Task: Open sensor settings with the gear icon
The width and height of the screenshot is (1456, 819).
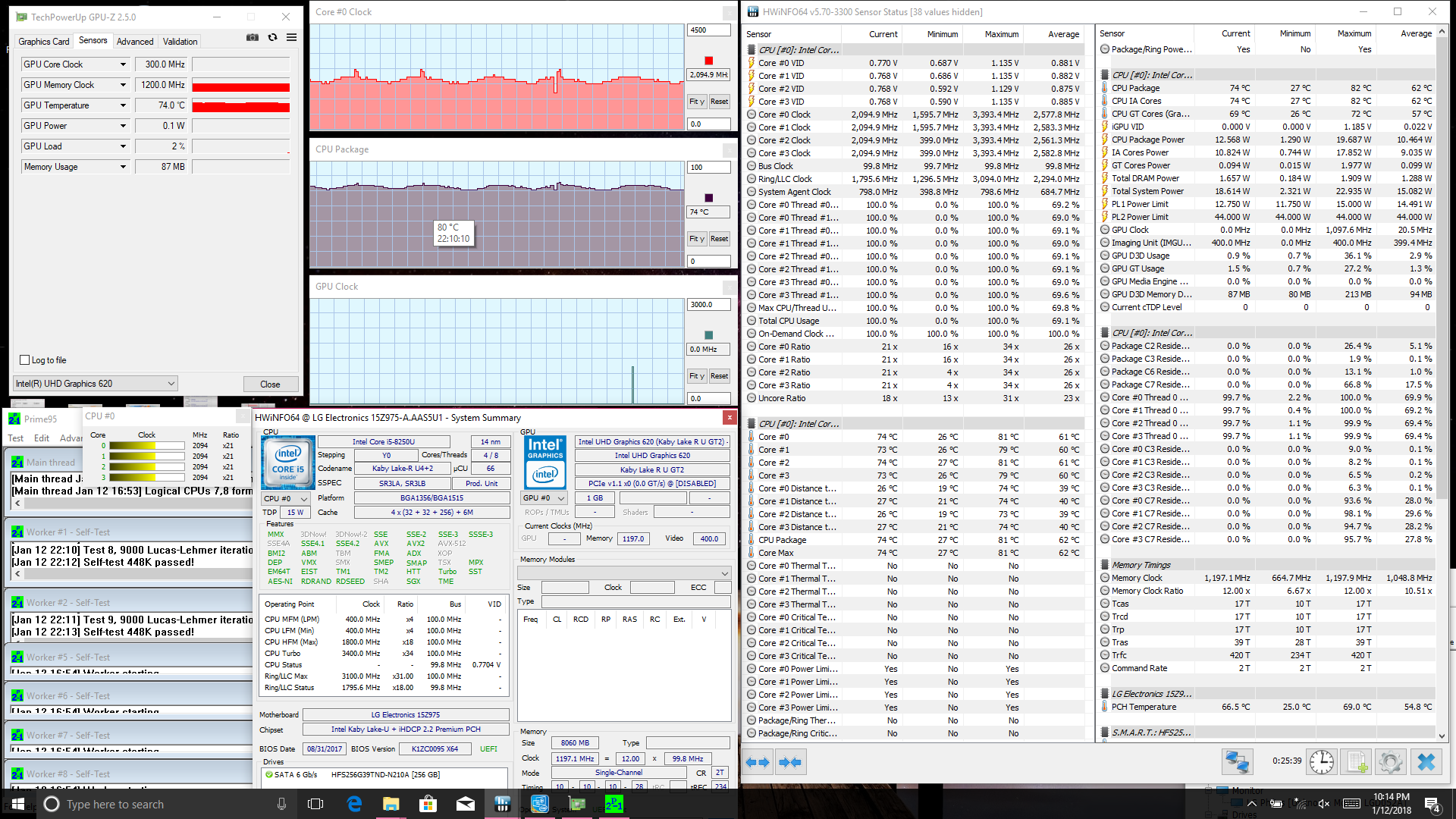Action: click(x=1391, y=761)
